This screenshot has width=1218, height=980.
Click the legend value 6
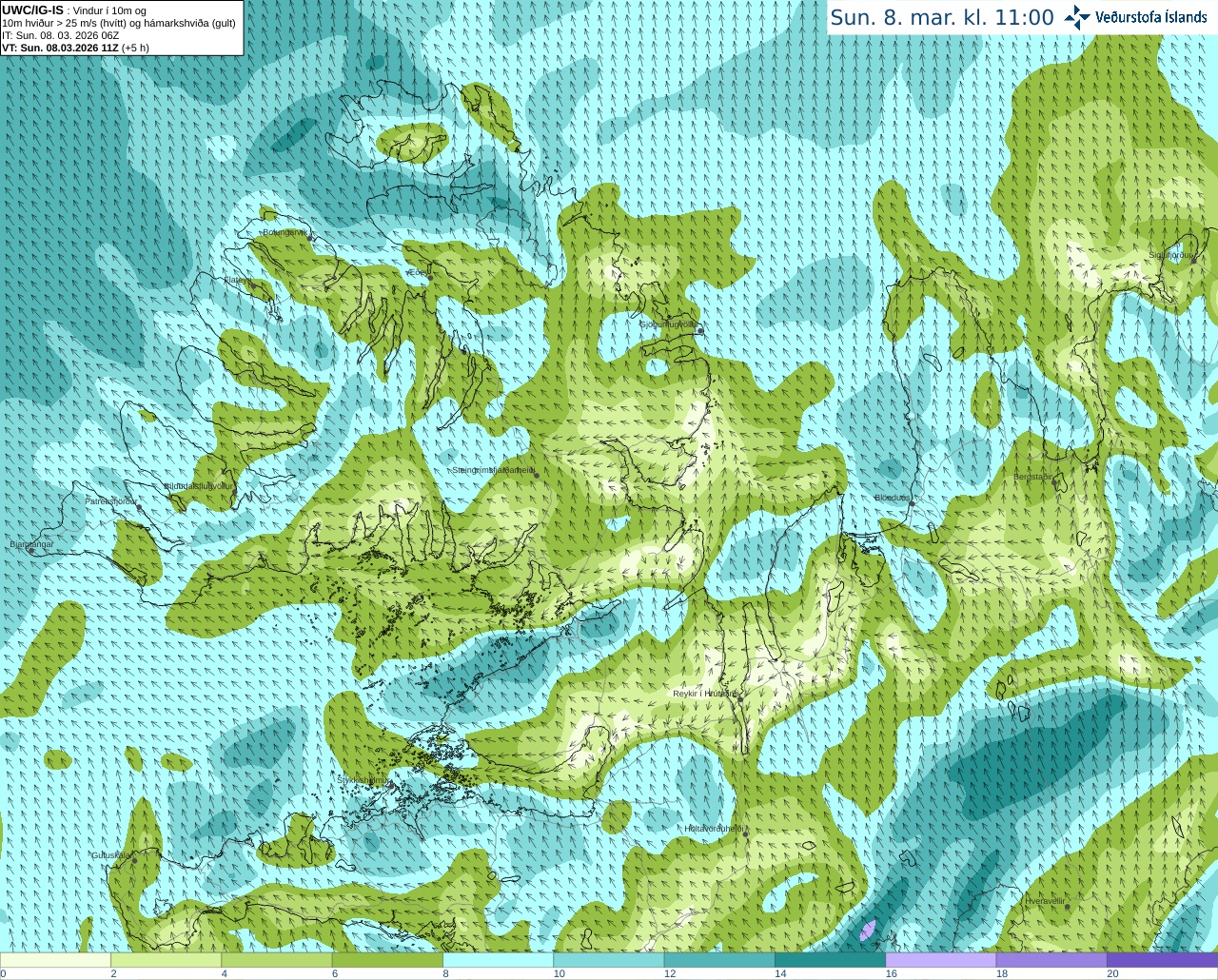(335, 973)
